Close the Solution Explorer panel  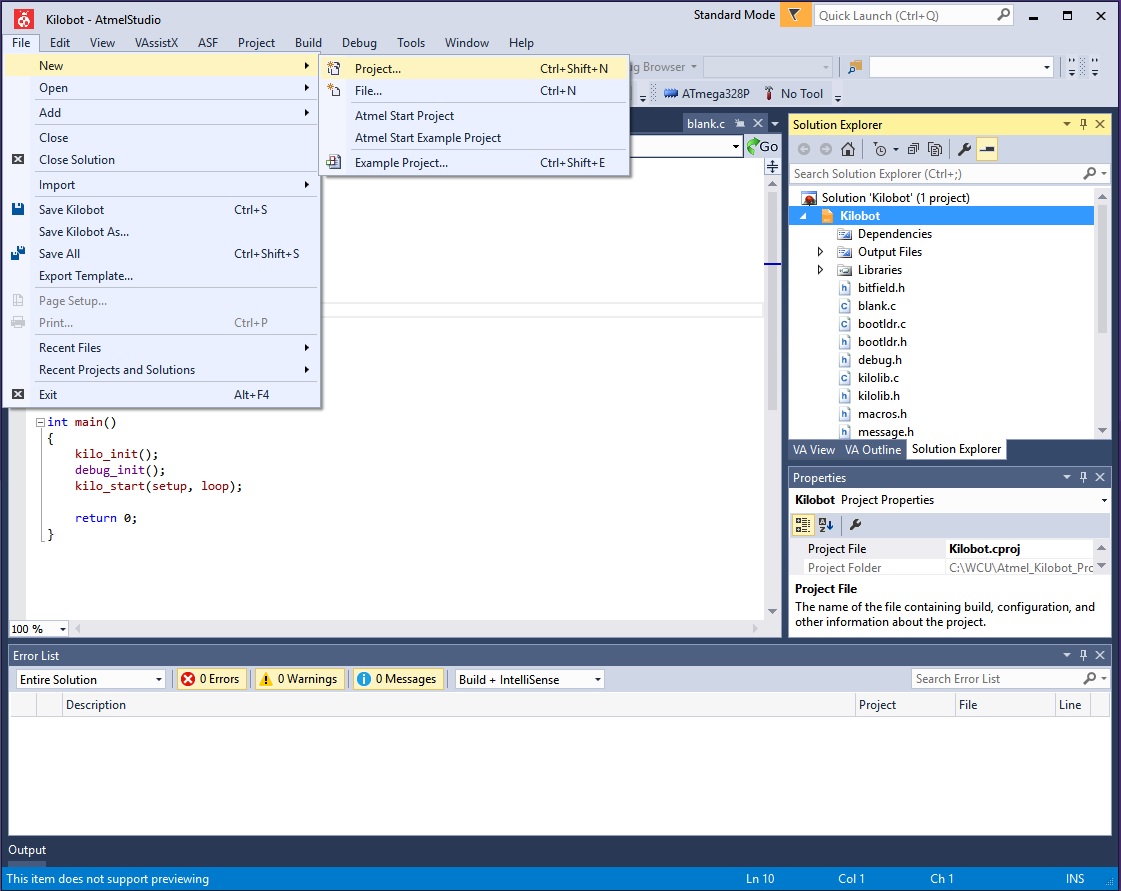(1100, 124)
